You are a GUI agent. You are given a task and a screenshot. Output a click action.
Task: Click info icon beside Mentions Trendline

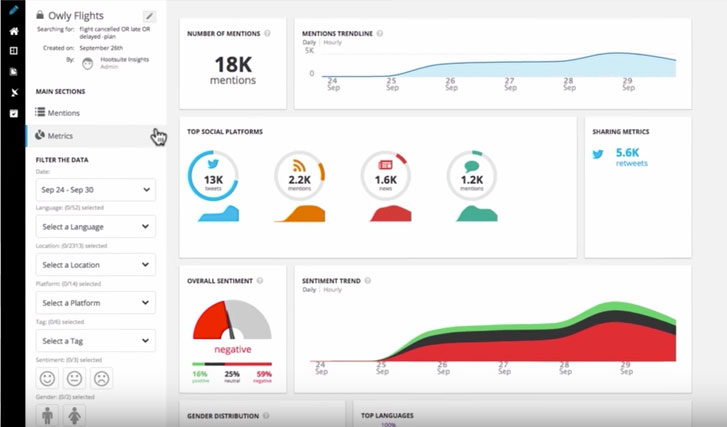coord(380,33)
